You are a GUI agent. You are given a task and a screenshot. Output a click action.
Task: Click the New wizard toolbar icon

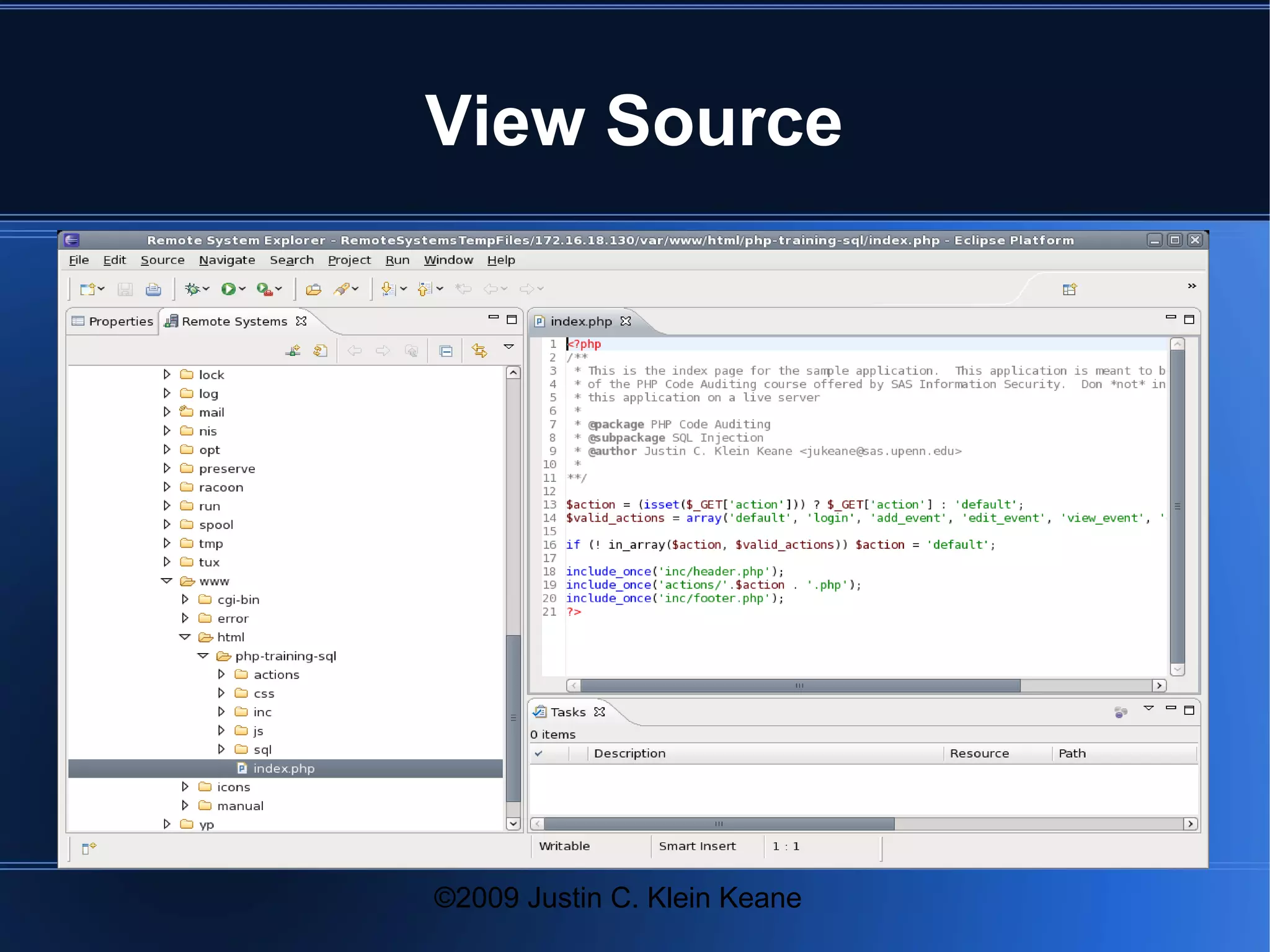pyautogui.click(x=87, y=289)
